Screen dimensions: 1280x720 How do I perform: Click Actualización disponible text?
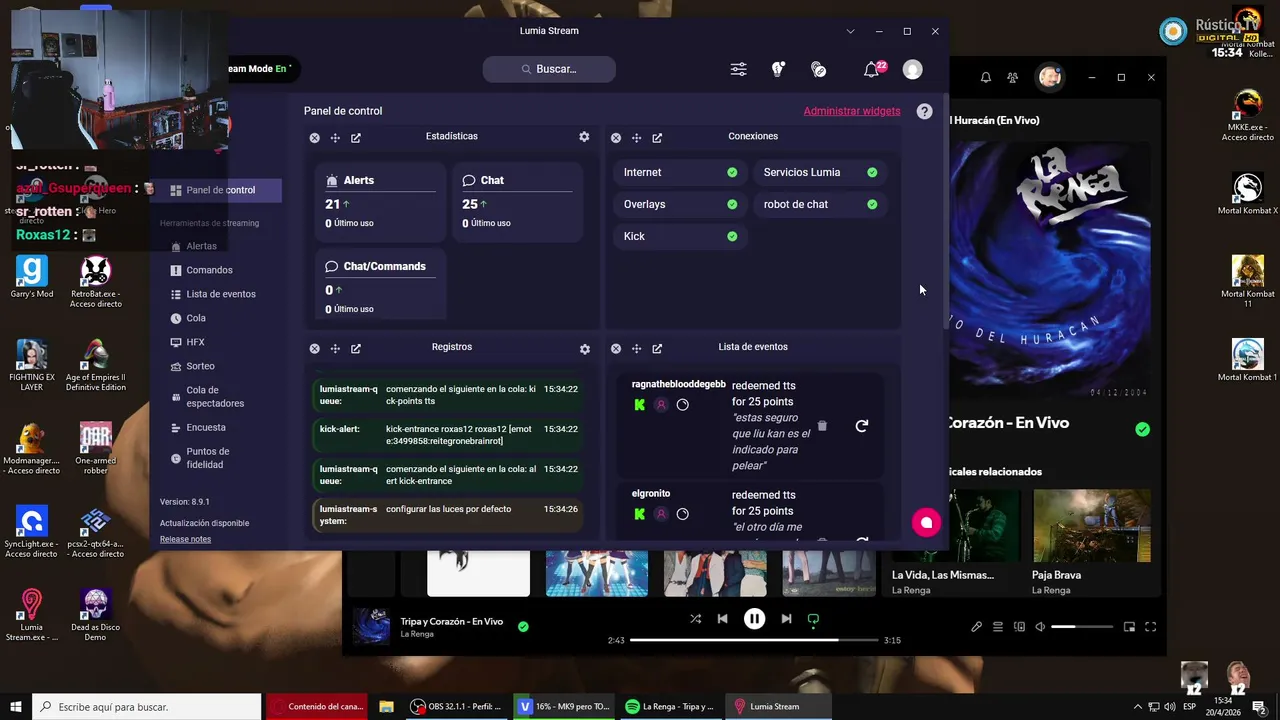(x=204, y=523)
